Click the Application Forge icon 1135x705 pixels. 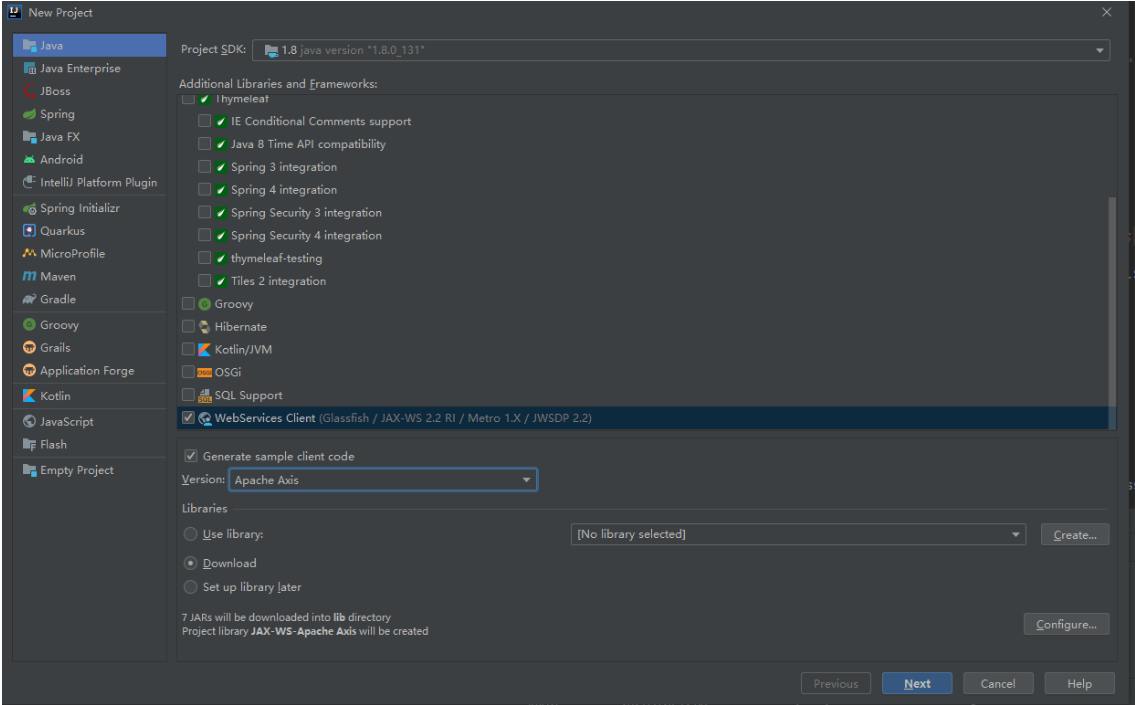click(29, 371)
